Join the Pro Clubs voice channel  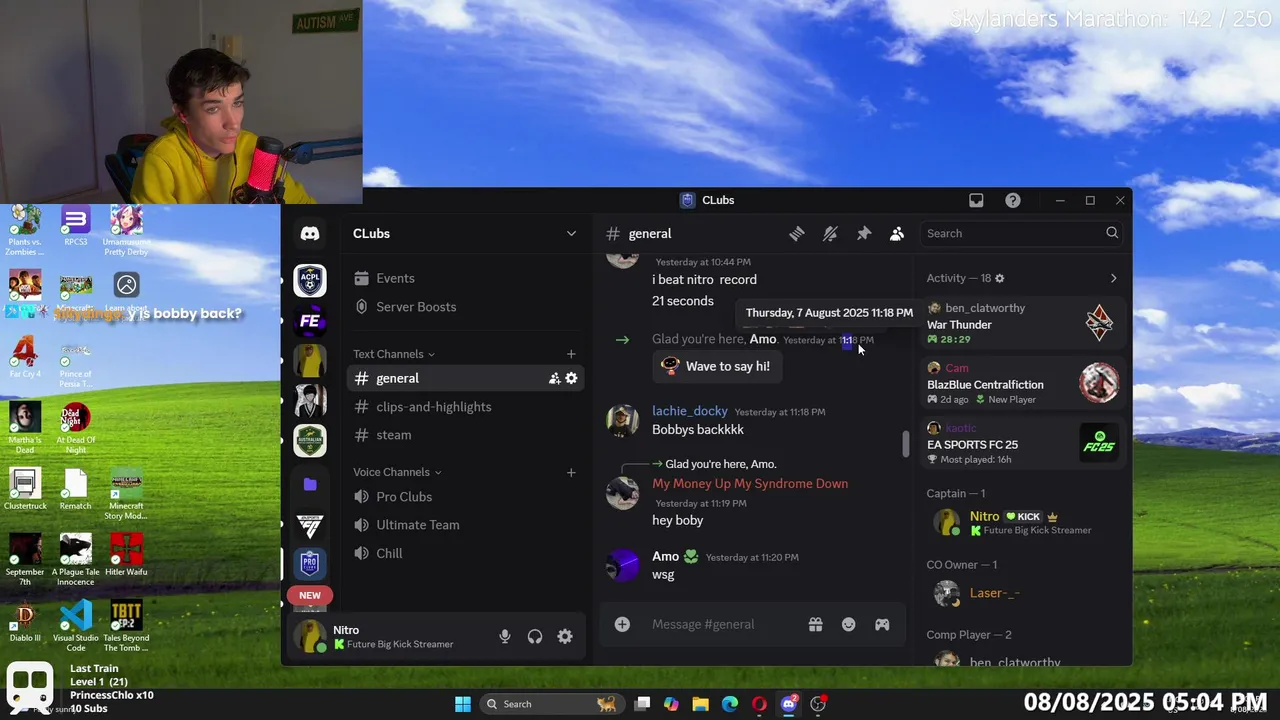tap(464, 497)
